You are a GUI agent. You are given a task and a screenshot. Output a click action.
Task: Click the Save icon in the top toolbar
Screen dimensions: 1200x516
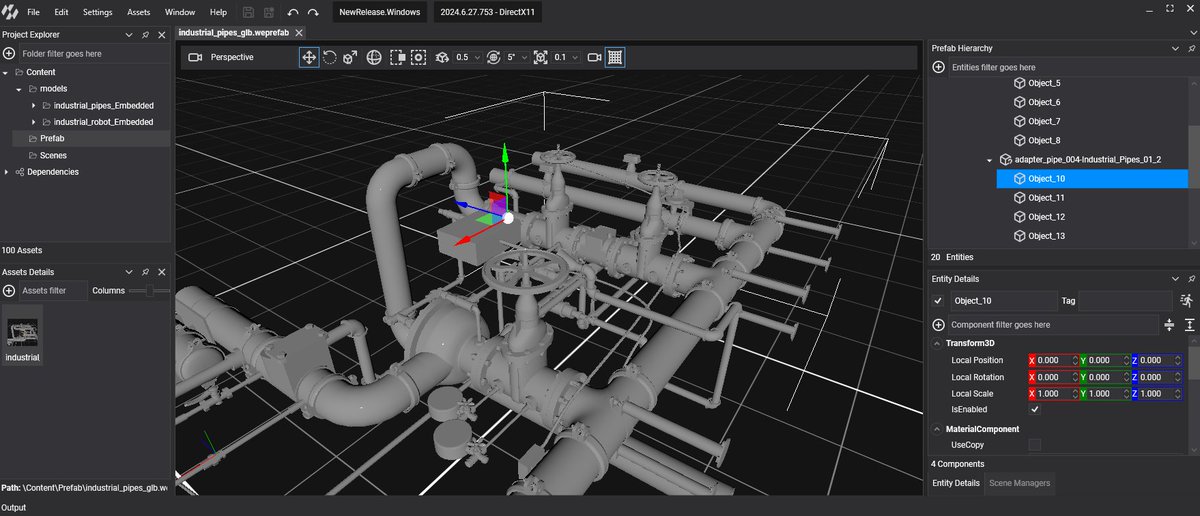[x=249, y=12]
